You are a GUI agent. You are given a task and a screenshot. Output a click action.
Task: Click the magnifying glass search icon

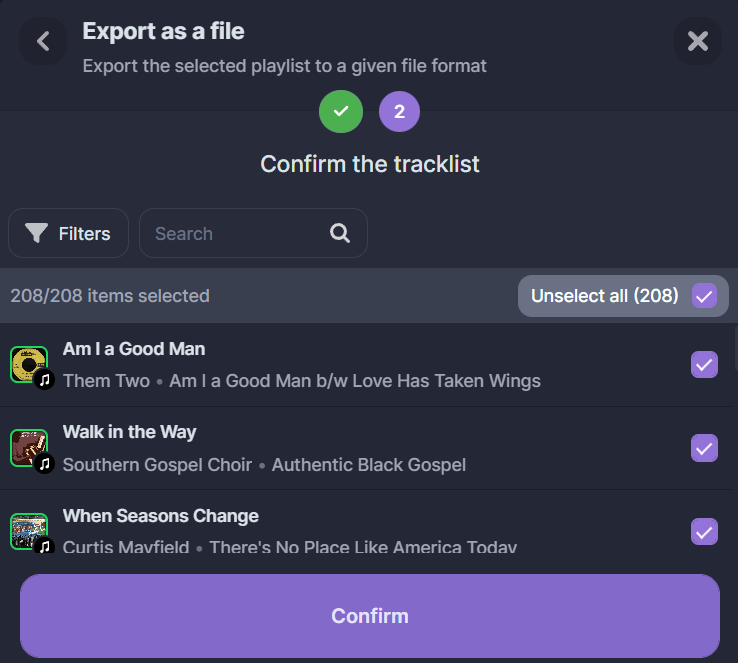[x=340, y=233]
